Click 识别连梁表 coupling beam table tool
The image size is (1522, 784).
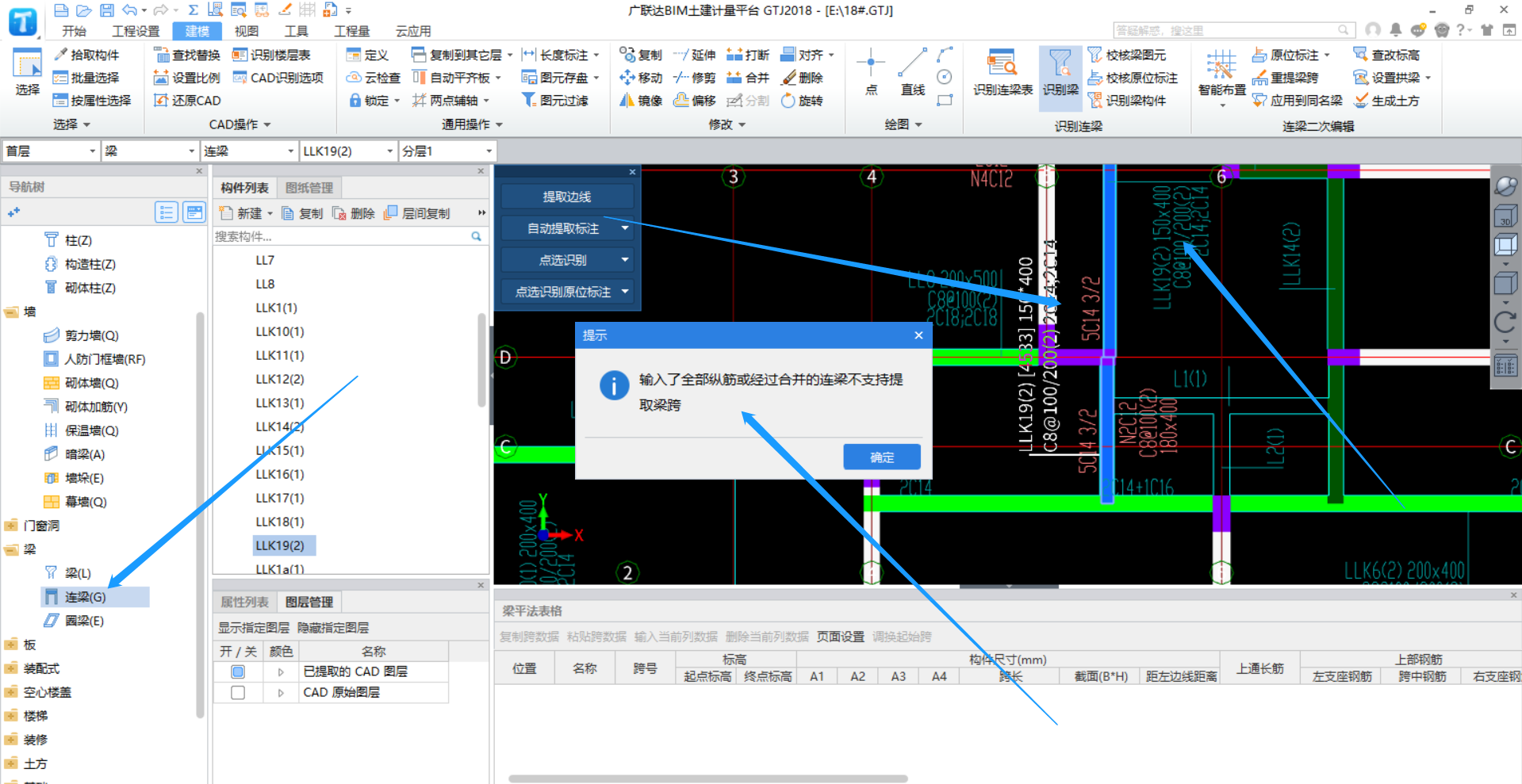(x=1003, y=72)
